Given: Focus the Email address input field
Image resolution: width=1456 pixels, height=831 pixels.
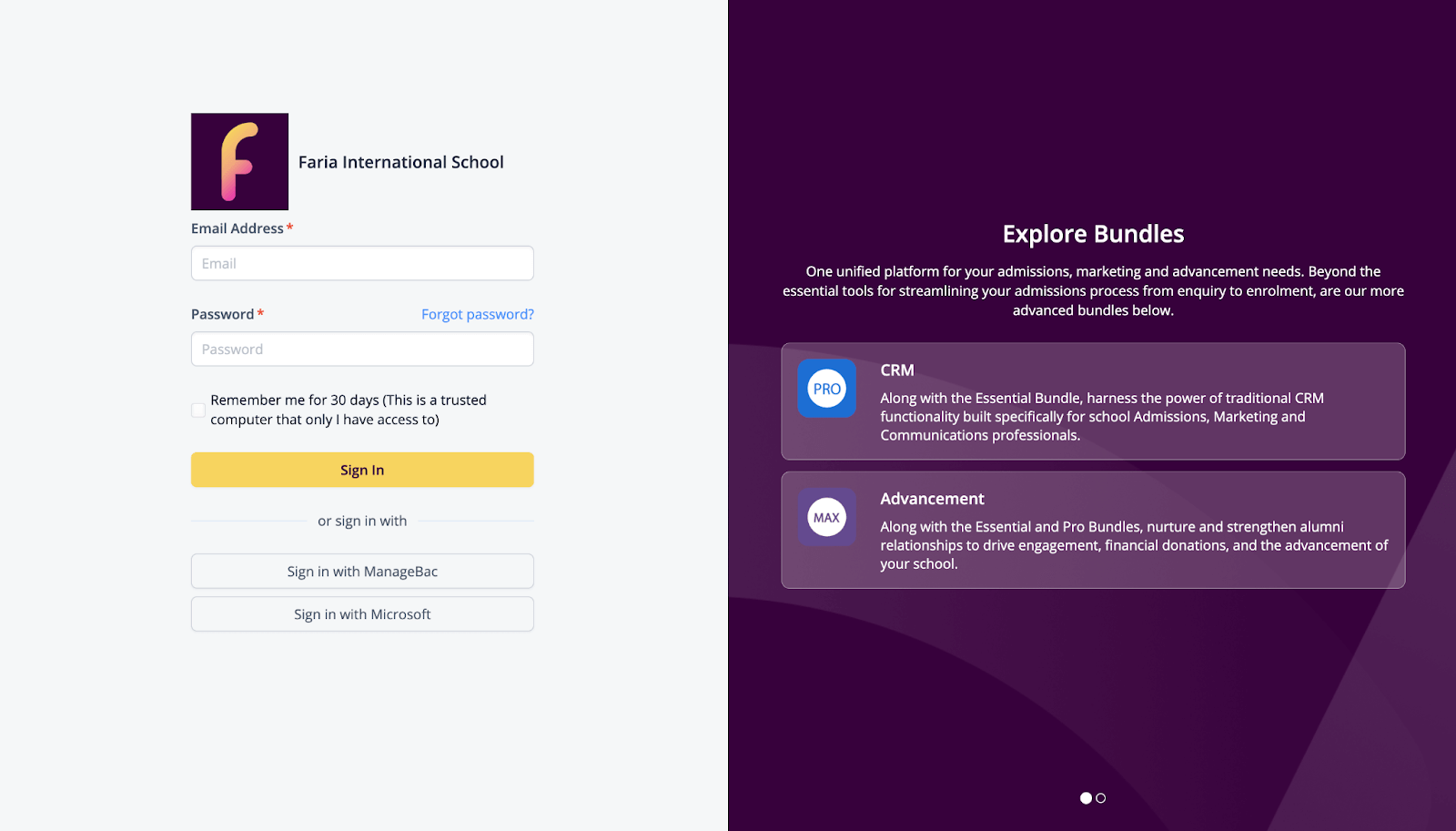Looking at the screenshot, I should pos(362,264).
